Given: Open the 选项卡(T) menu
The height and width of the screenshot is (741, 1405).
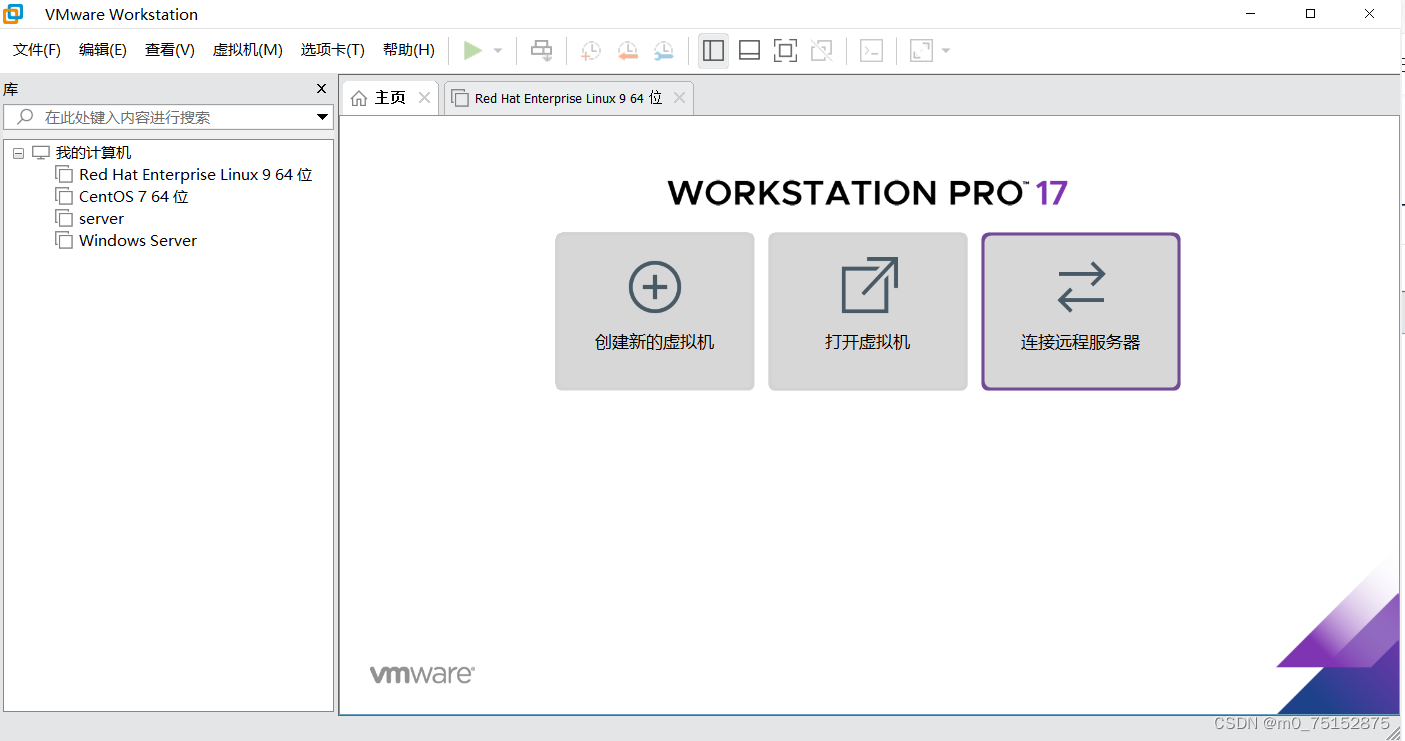Looking at the screenshot, I should 333,50.
